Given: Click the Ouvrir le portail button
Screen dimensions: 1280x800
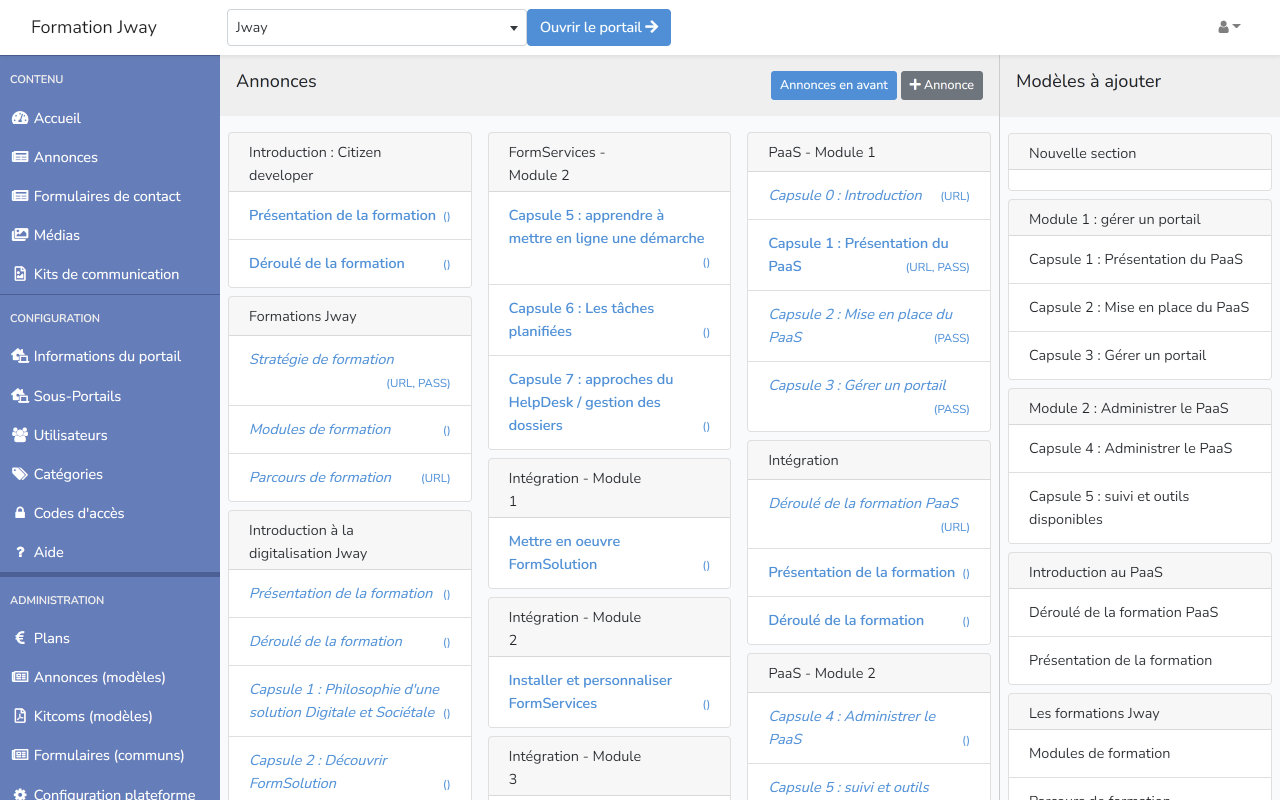Looking at the screenshot, I should point(598,28).
